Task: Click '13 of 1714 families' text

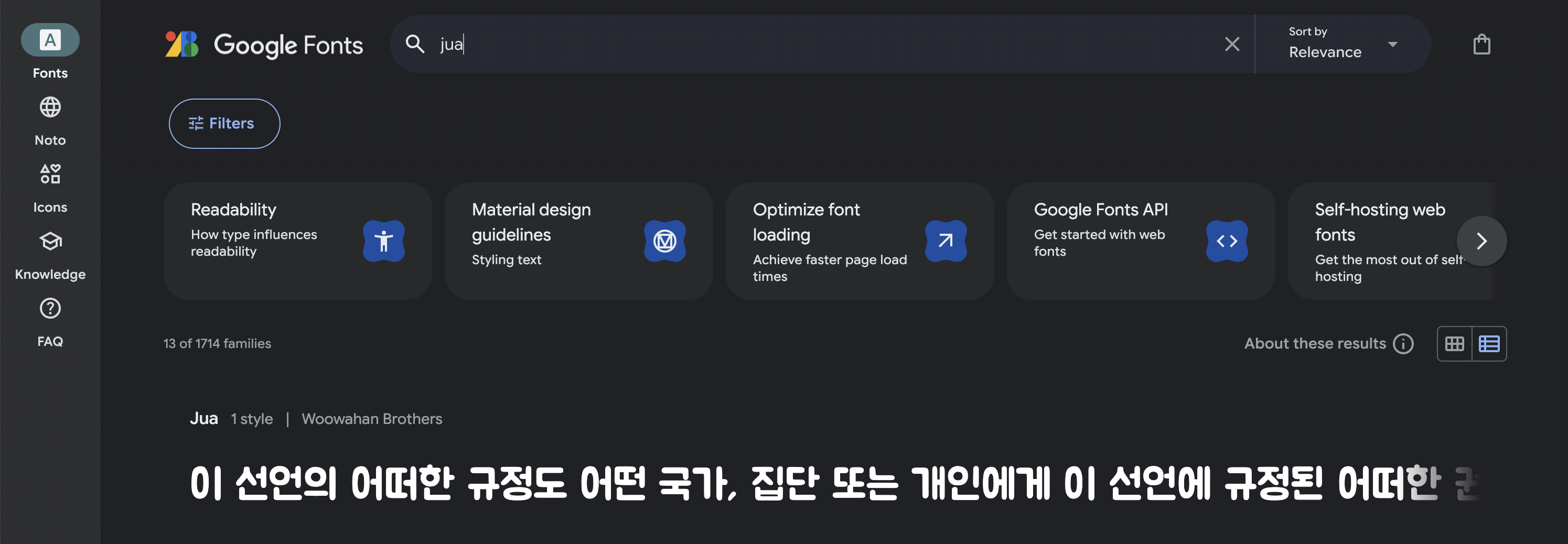Action: (x=217, y=343)
